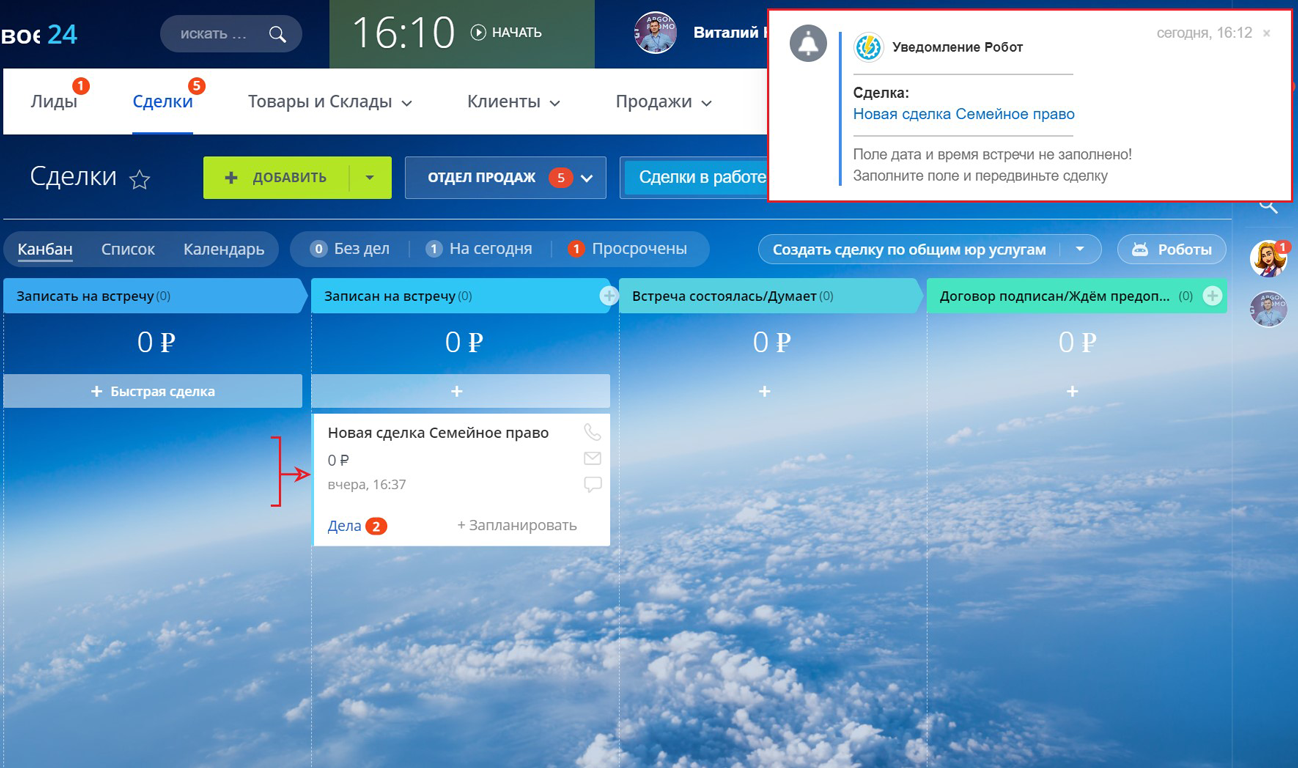
Task: Open the Новая сделка Семейное право deal card title
Action: [438, 433]
